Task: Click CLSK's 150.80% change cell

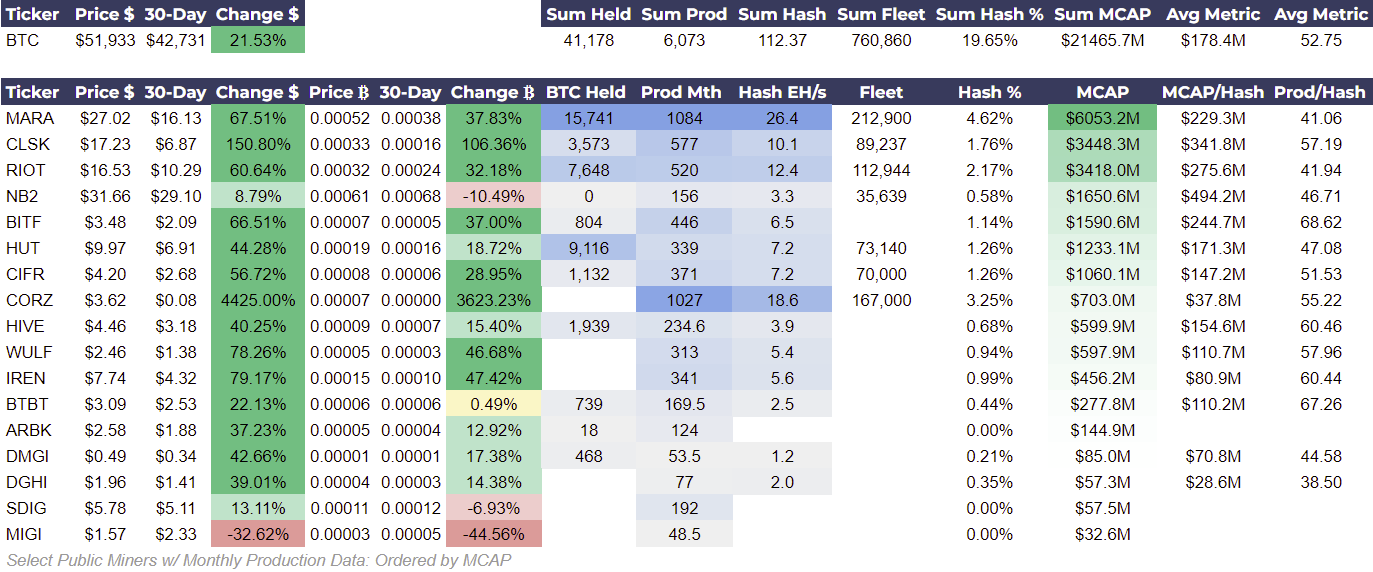Action: click(257, 144)
